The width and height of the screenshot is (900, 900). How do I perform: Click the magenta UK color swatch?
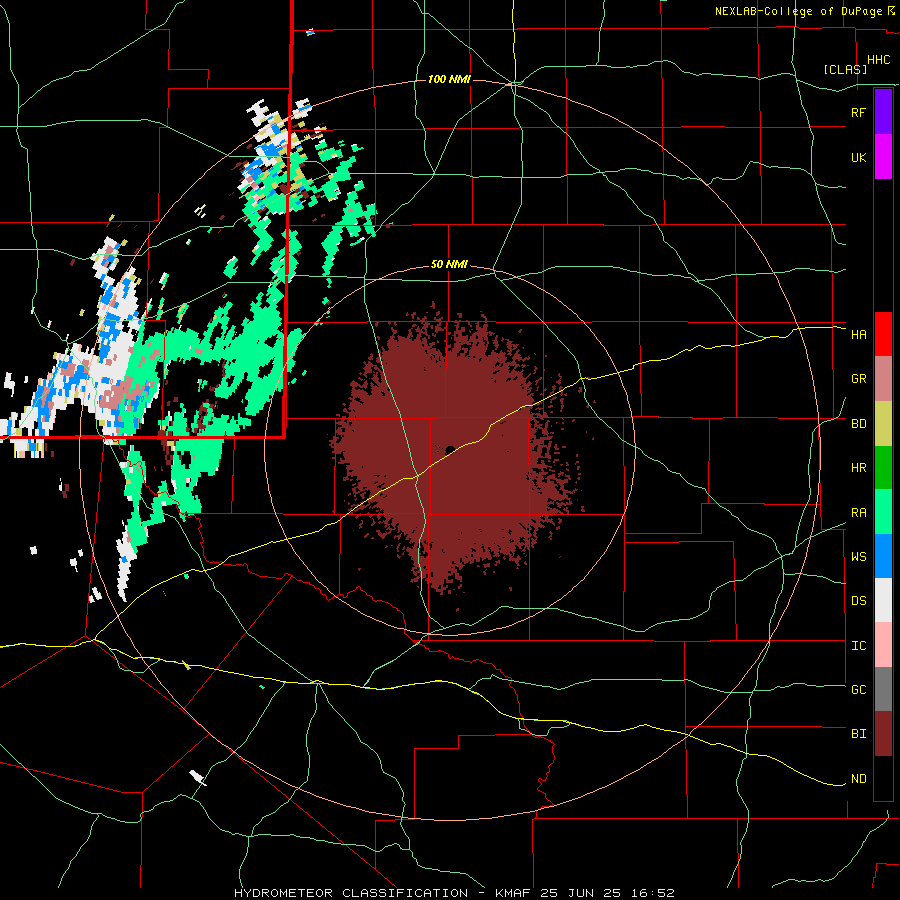pyautogui.click(x=883, y=157)
